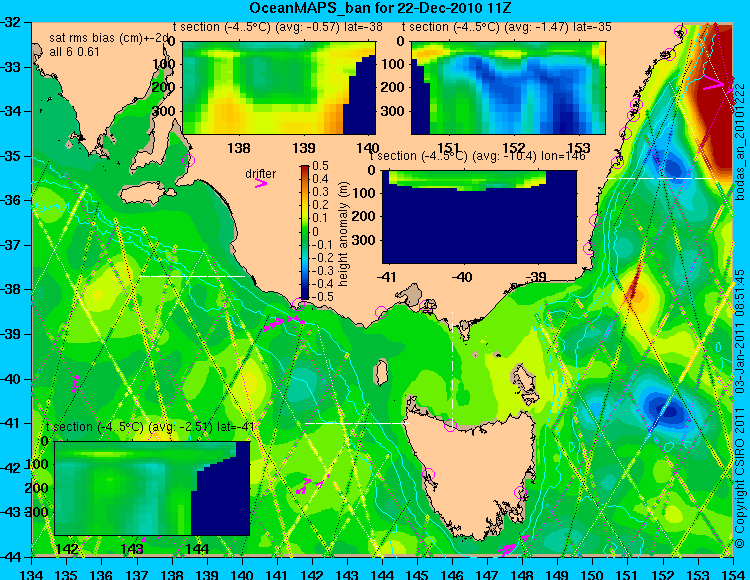Click the '-39' tick on lon=146 inset axis
Viewport: 750px width, 580px height.
pos(536,276)
